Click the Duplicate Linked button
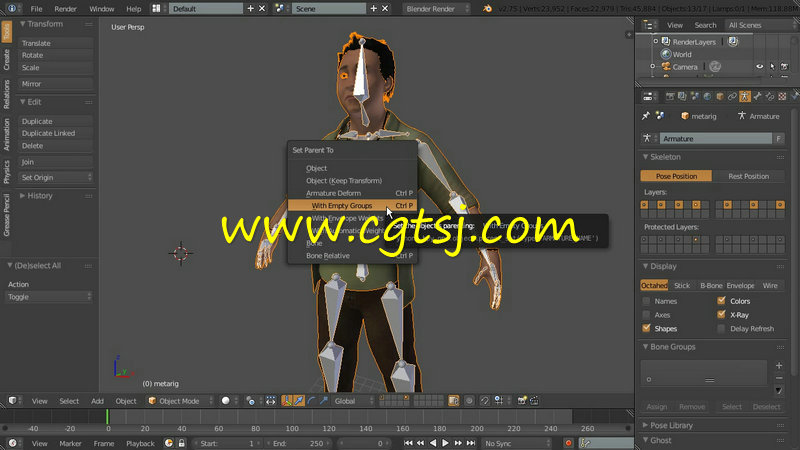Viewport: 800px width, 450px height. pyautogui.click(x=56, y=133)
